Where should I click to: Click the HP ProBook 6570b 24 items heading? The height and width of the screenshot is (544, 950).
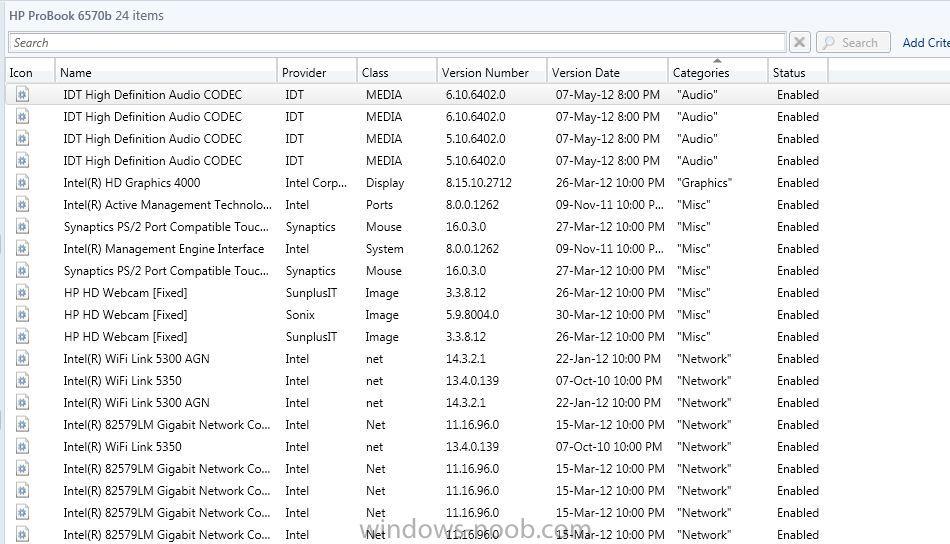pyautogui.click(x=86, y=15)
